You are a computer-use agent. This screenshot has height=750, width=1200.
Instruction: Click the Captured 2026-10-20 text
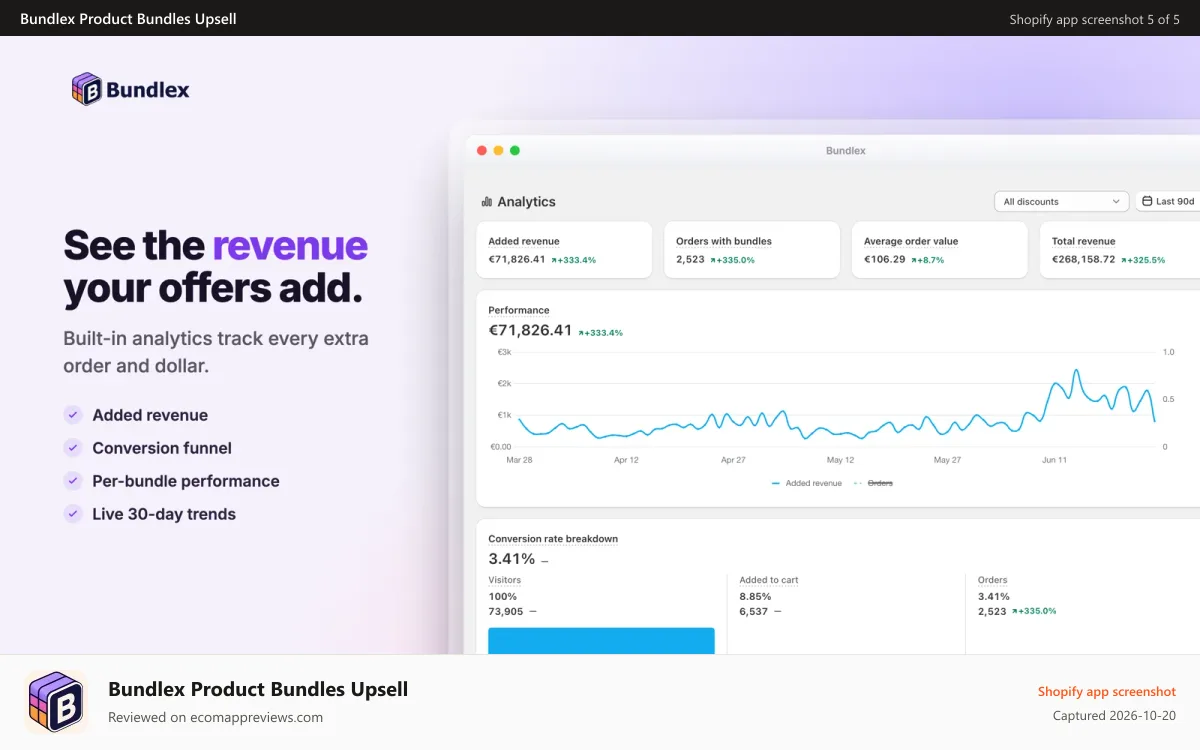pyautogui.click(x=1114, y=715)
